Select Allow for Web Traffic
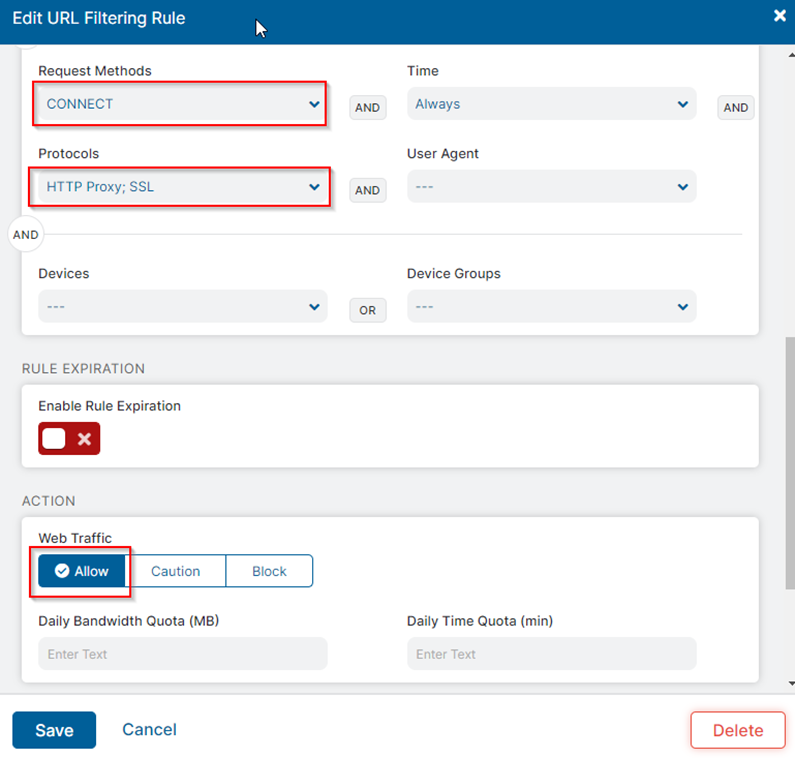Viewport: 795px width, 758px height. (82, 571)
